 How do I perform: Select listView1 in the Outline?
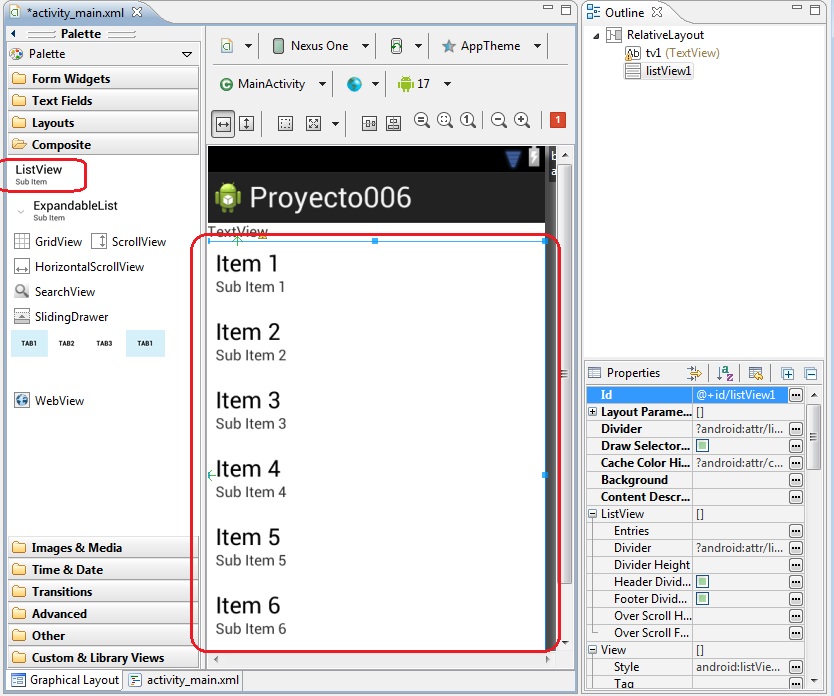(x=658, y=71)
